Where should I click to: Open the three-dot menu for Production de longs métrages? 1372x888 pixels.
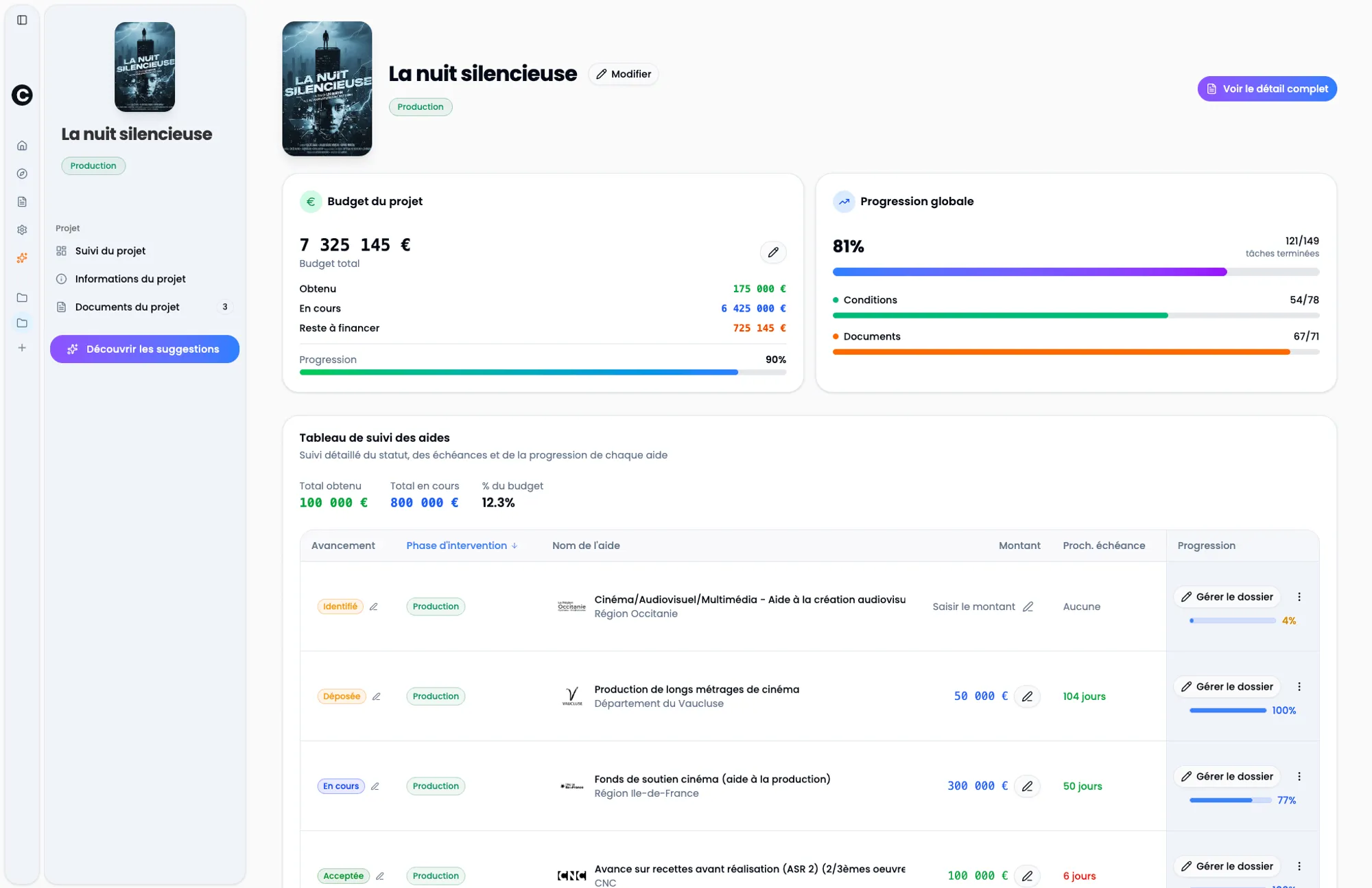[x=1299, y=686]
